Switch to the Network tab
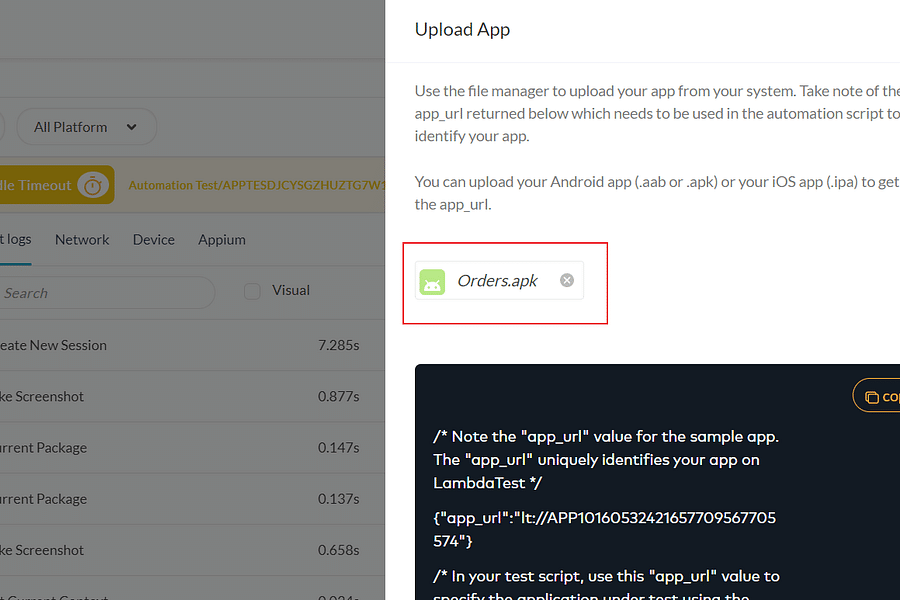This screenshot has width=900, height=600. (82, 239)
